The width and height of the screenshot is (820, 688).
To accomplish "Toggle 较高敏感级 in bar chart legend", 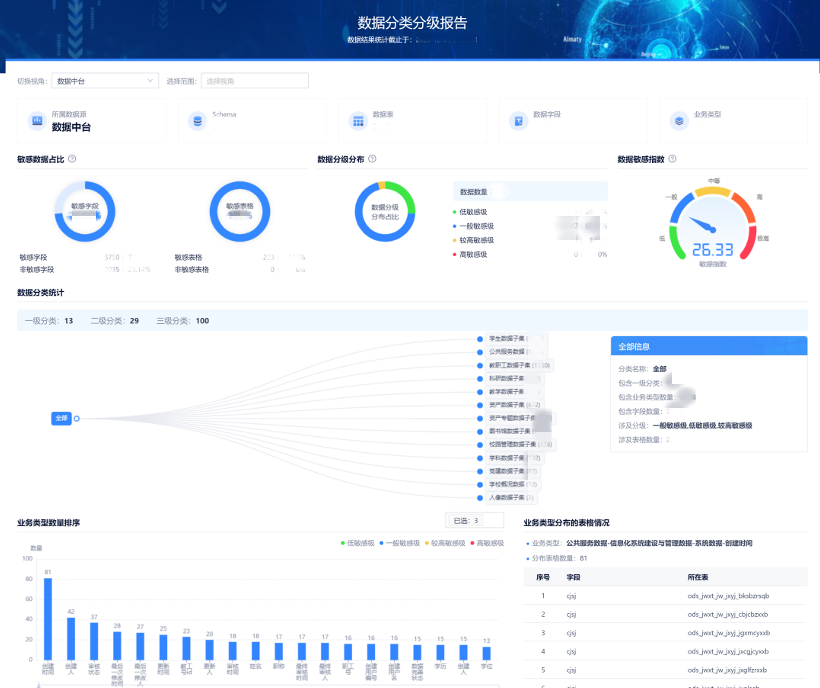I will pyautogui.click(x=445, y=543).
